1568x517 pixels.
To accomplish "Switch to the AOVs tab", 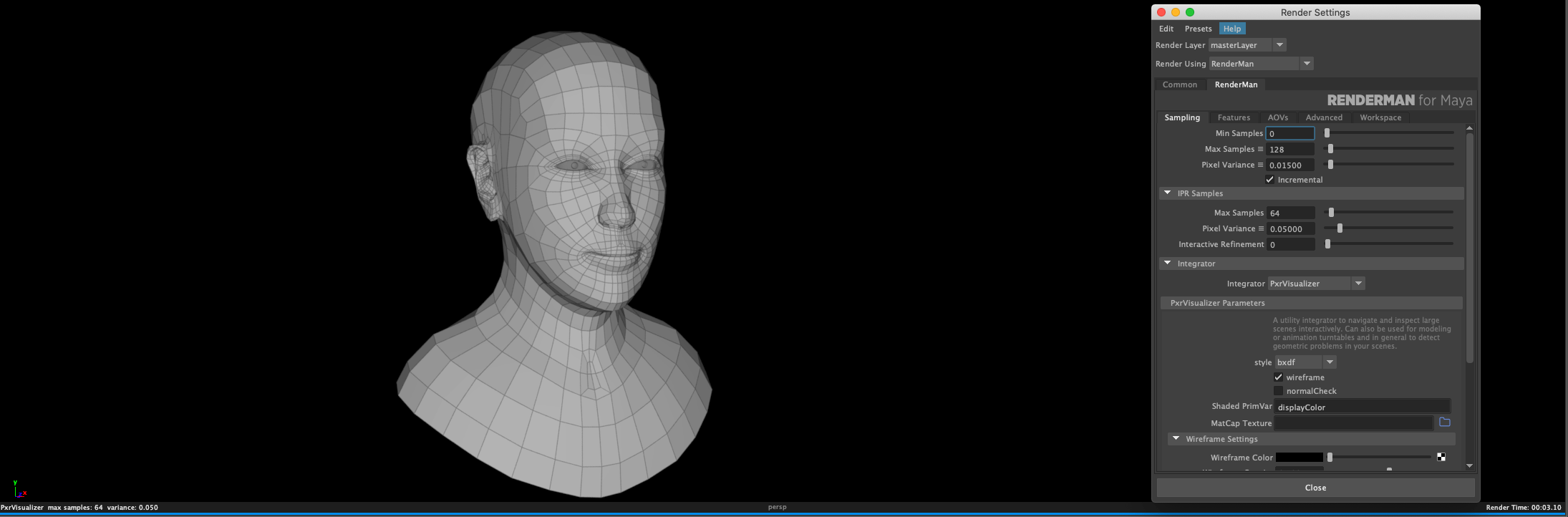I will pyautogui.click(x=1277, y=117).
